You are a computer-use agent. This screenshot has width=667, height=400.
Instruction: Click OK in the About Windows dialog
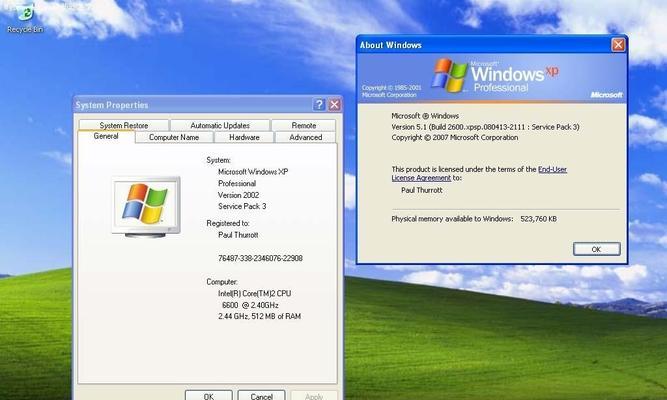(x=596, y=249)
